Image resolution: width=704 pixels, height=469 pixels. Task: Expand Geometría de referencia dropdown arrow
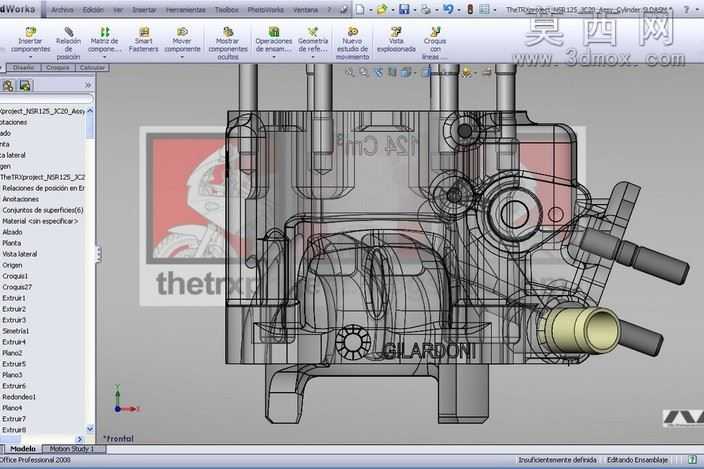click(x=313, y=57)
